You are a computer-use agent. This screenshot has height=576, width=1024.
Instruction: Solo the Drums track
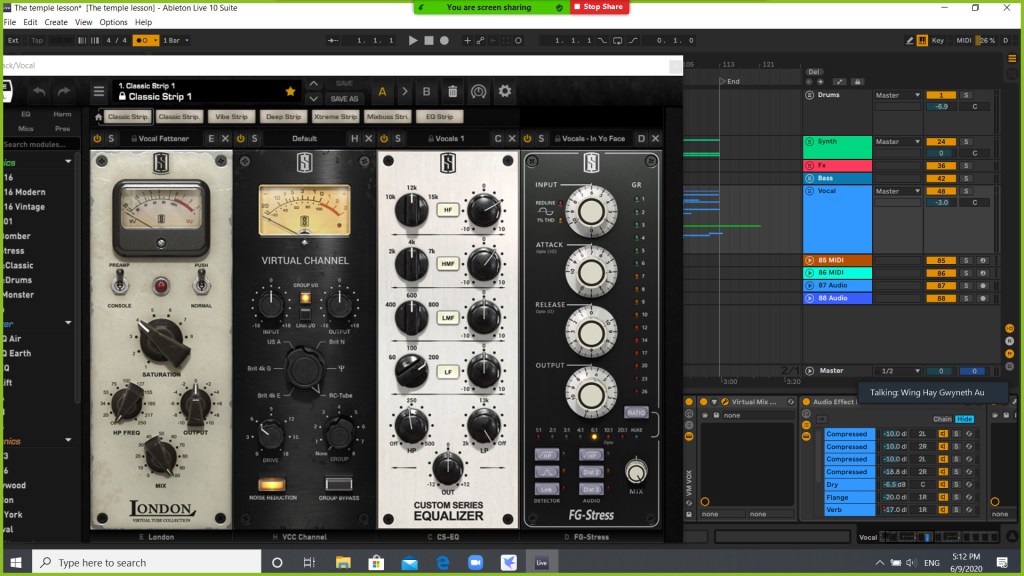click(x=966, y=95)
